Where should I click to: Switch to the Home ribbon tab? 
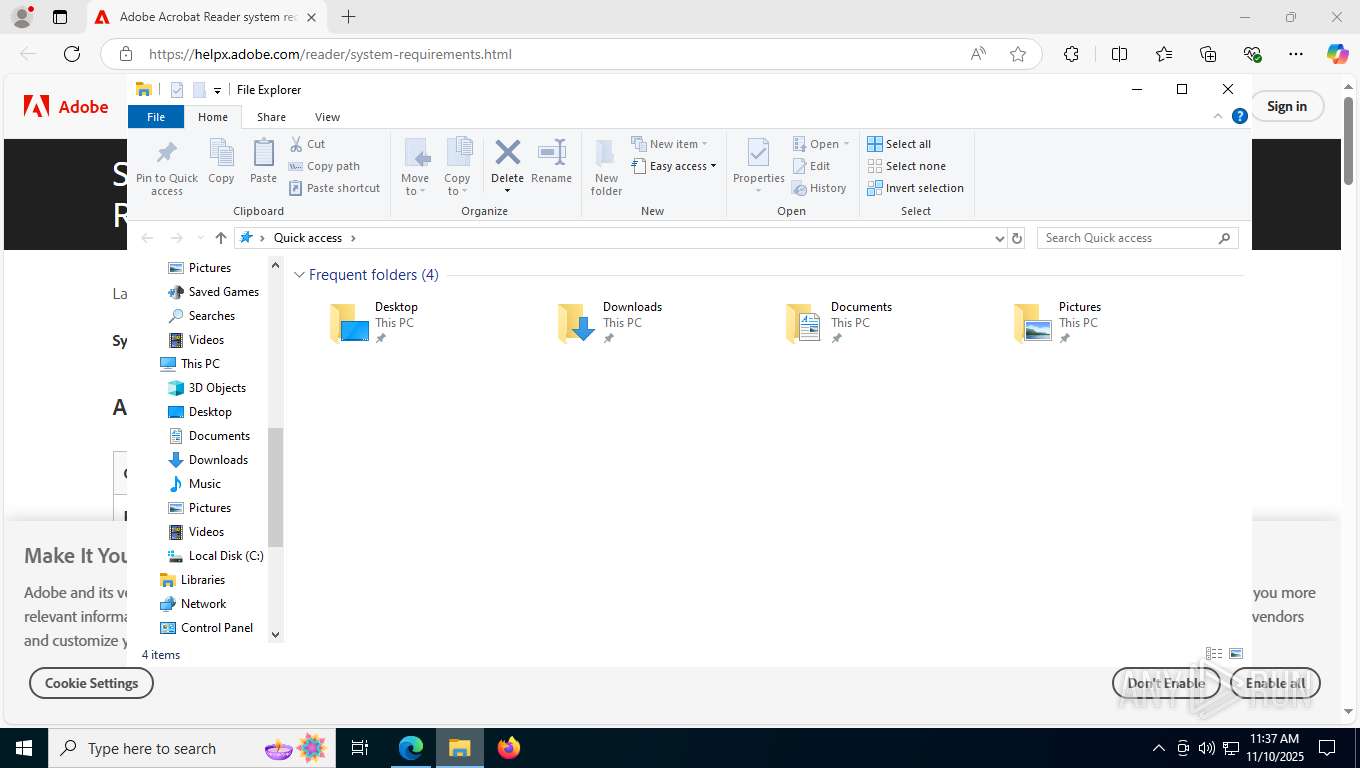[213, 117]
